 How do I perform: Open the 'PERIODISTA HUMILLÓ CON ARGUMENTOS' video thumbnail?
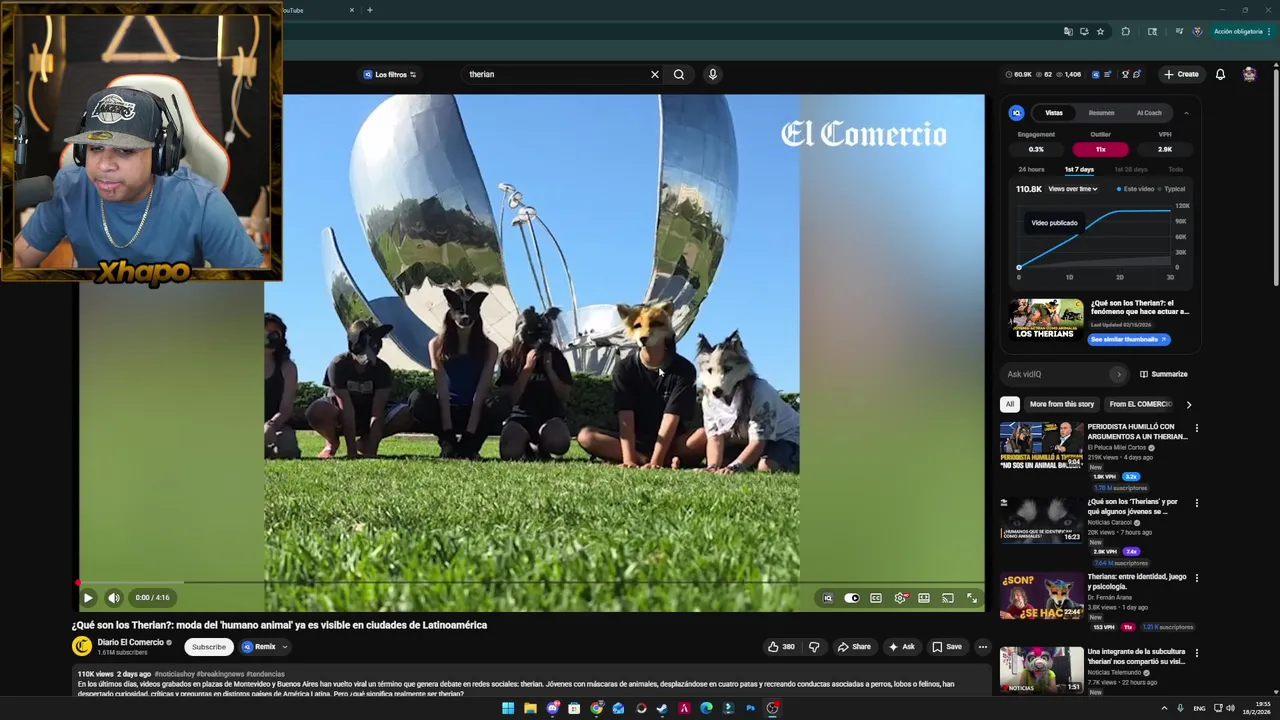(1041, 445)
